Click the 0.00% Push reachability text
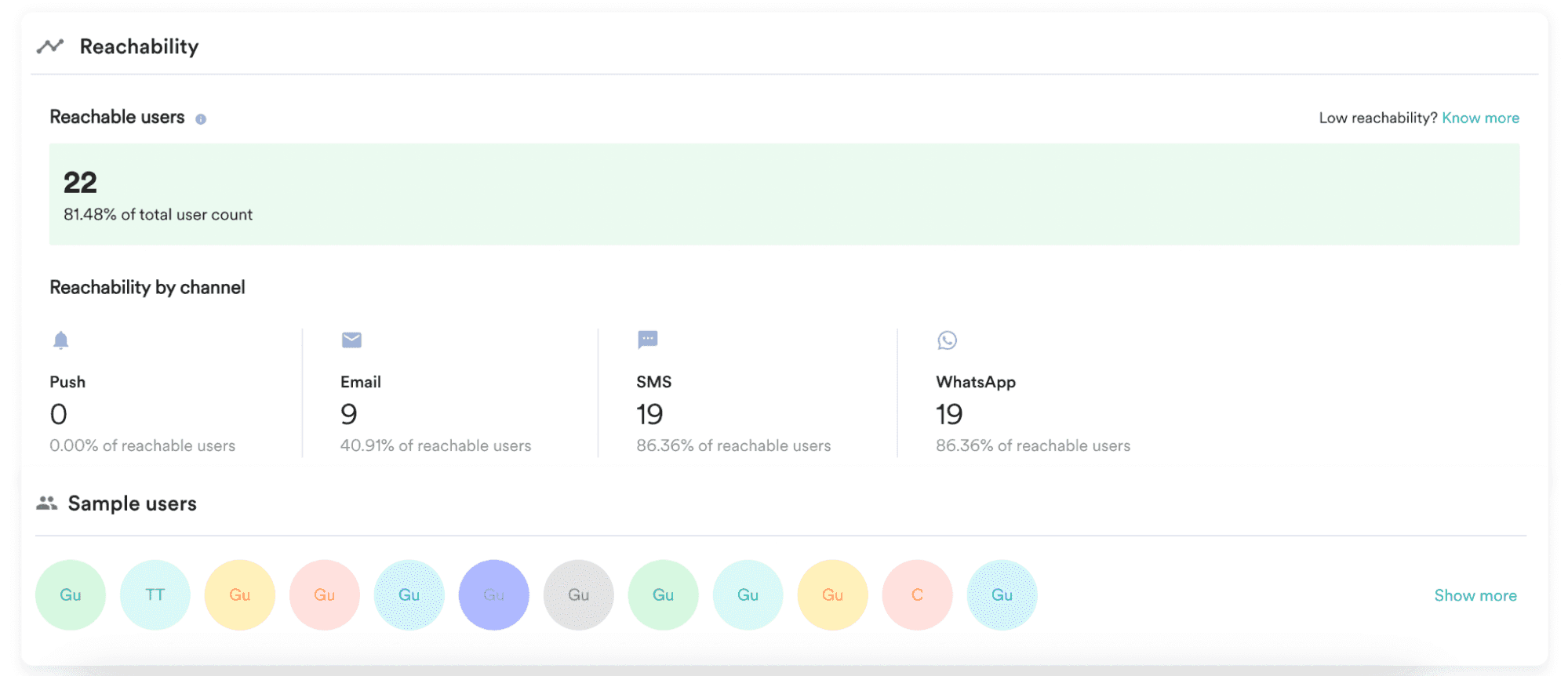 click(x=142, y=445)
